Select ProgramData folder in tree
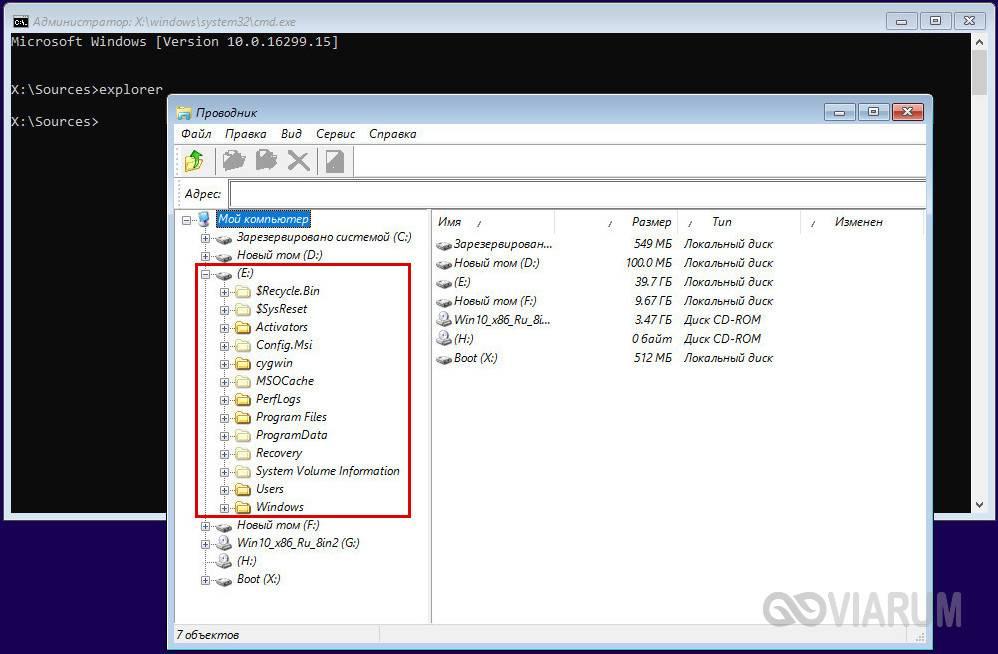Image resolution: width=998 pixels, height=654 pixels. click(x=292, y=435)
